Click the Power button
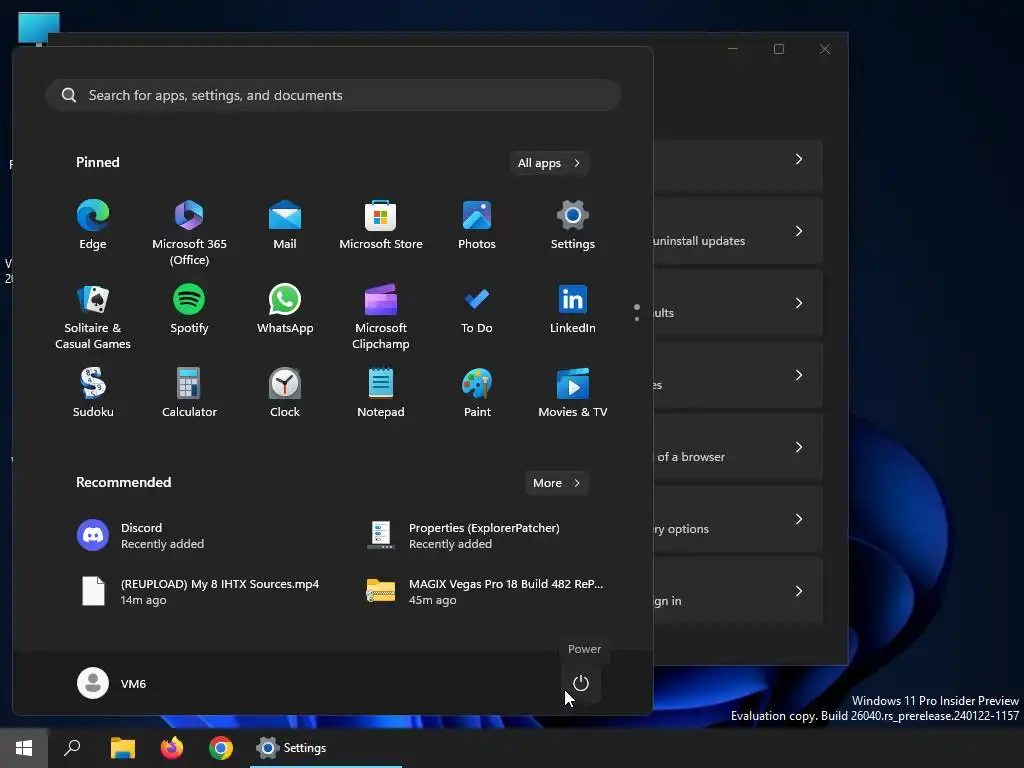Screen dimensions: 1024x768 tap(581, 683)
